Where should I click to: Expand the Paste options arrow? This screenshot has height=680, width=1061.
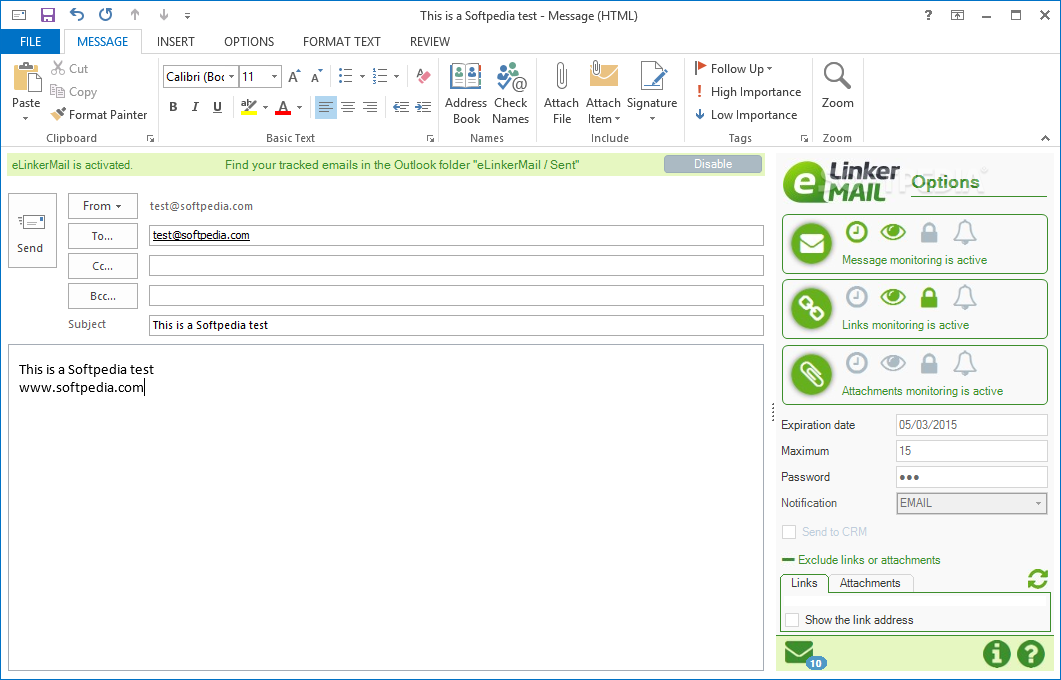[x=26, y=118]
